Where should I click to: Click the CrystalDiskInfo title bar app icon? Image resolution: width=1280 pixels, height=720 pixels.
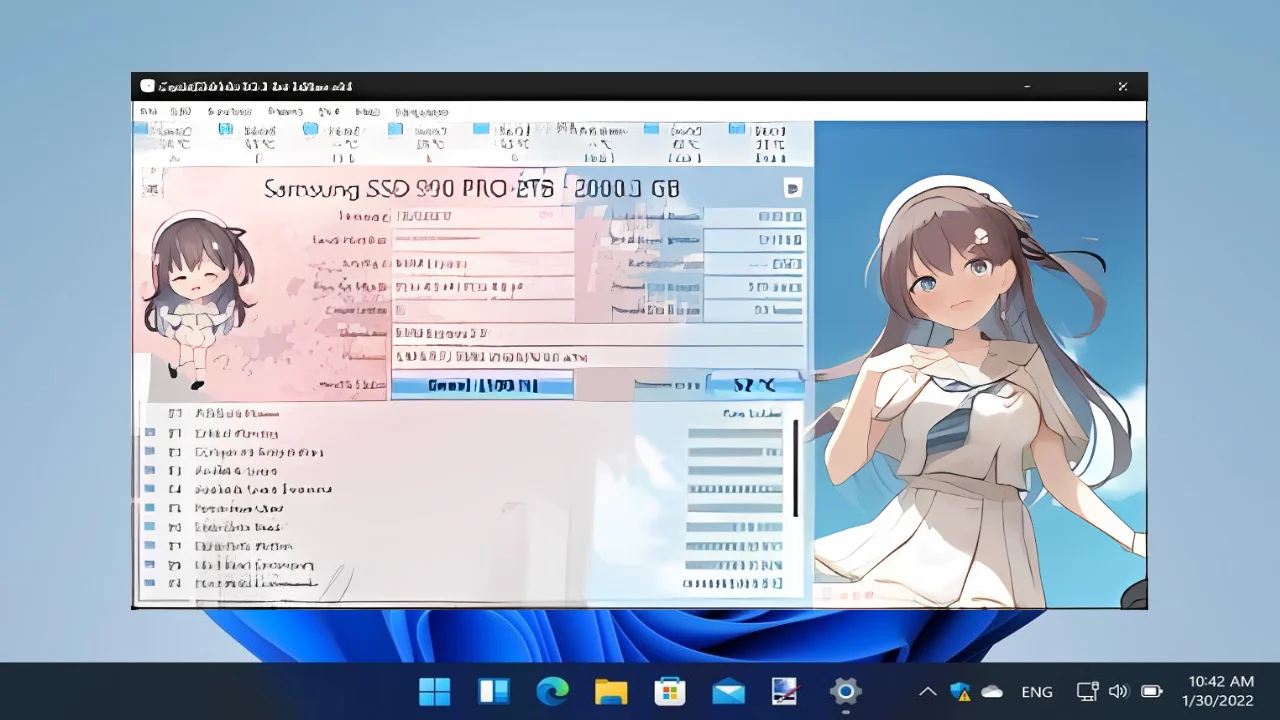(x=147, y=86)
